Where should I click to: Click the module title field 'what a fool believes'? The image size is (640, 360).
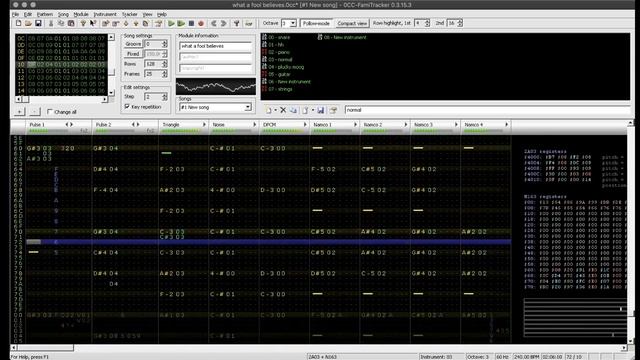(x=215, y=46)
